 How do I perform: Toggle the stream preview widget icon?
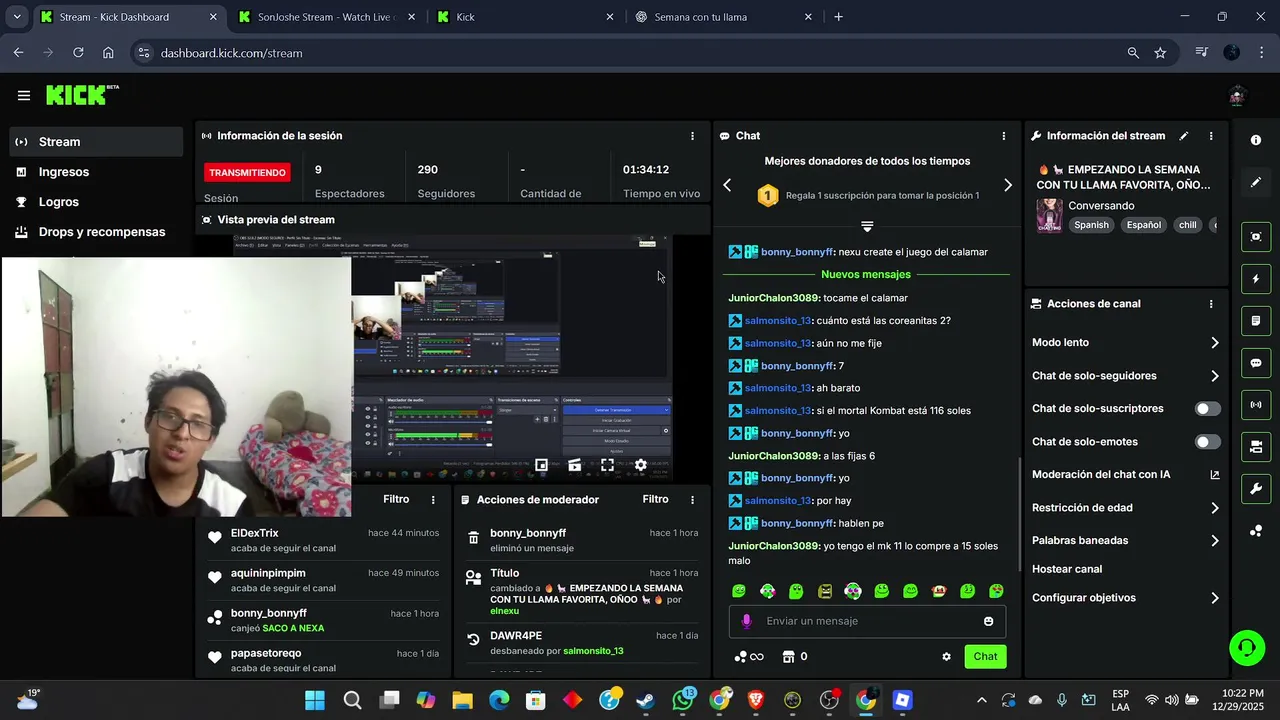(x=1256, y=236)
